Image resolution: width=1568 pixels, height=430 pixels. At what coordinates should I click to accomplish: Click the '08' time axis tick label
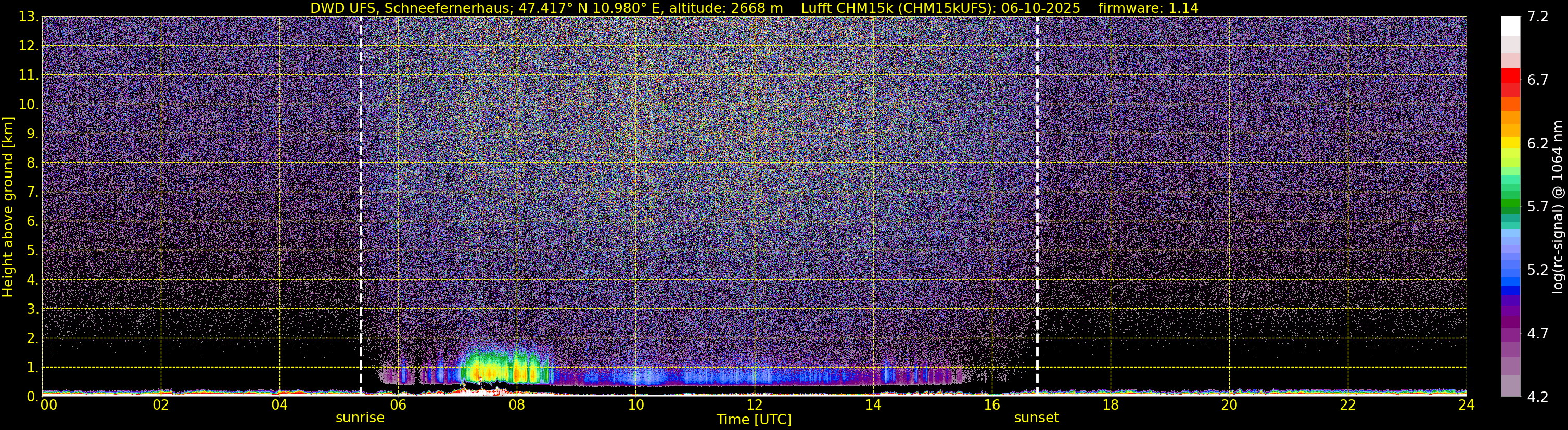pos(517,404)
